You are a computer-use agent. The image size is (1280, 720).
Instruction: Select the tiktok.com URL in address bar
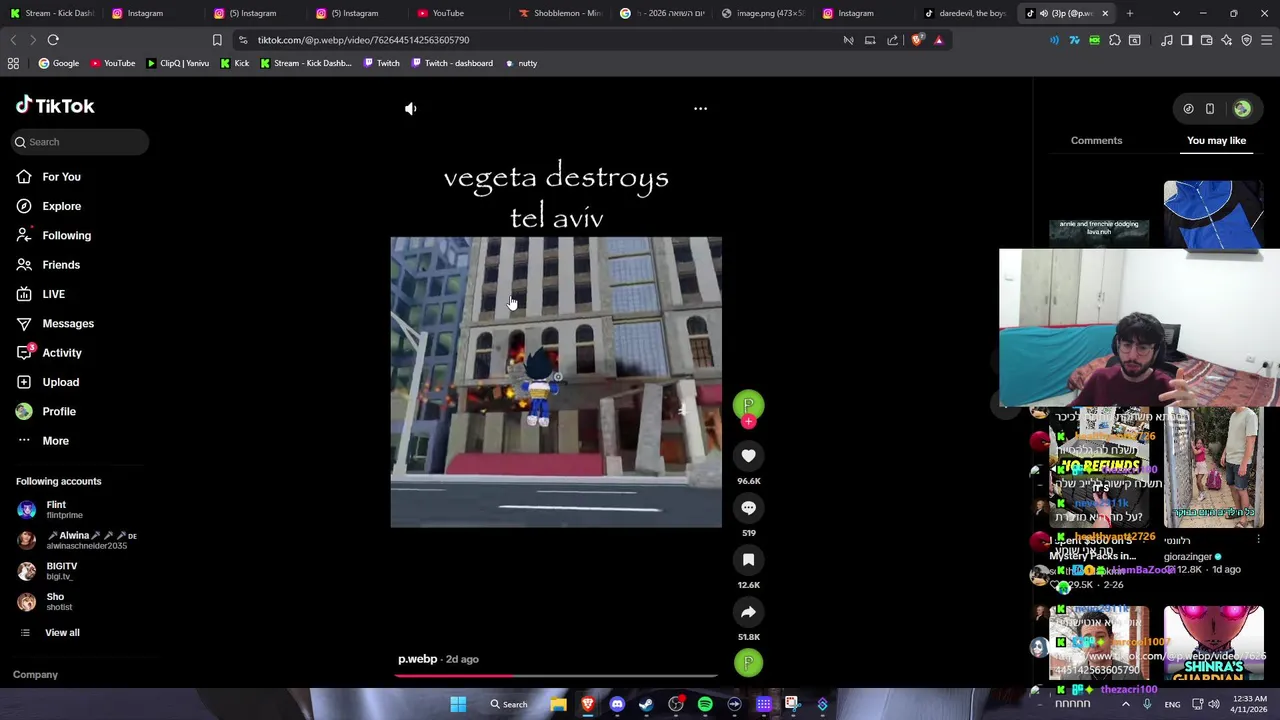363,40
